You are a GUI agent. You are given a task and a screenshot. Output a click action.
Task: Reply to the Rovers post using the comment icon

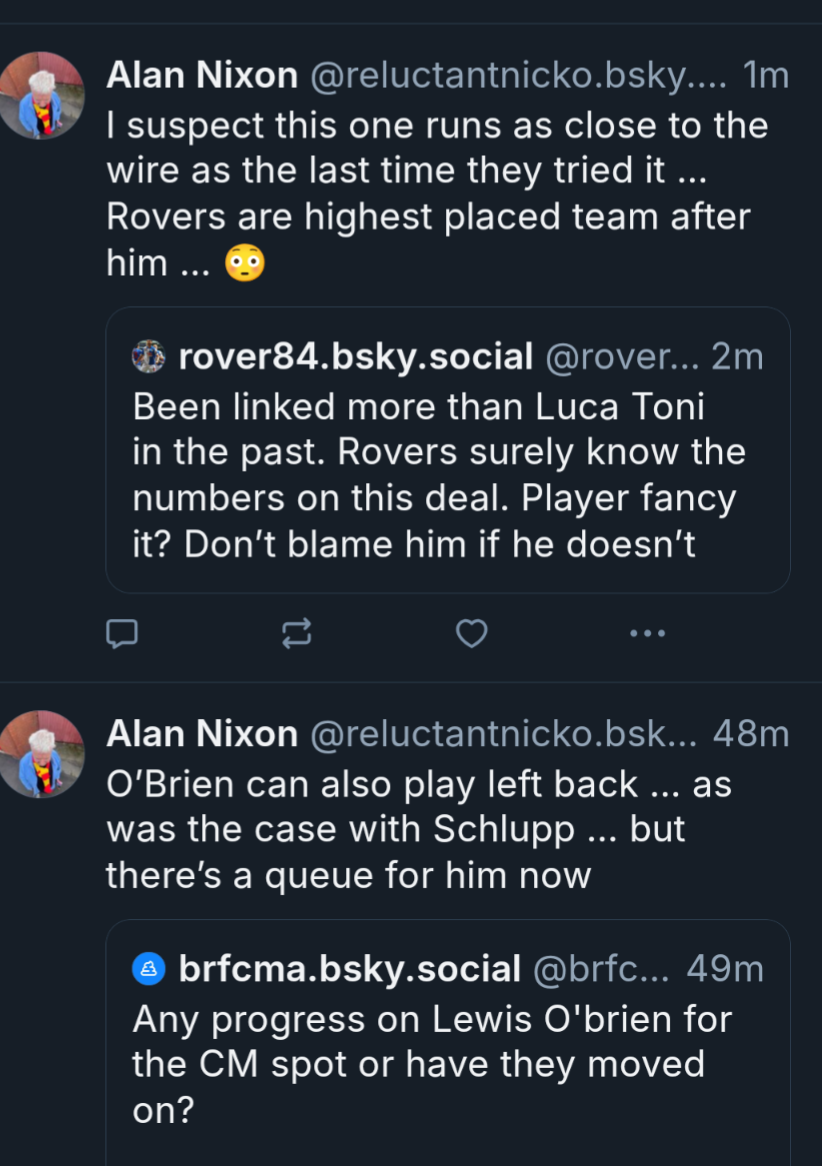[x=121, y=633]
